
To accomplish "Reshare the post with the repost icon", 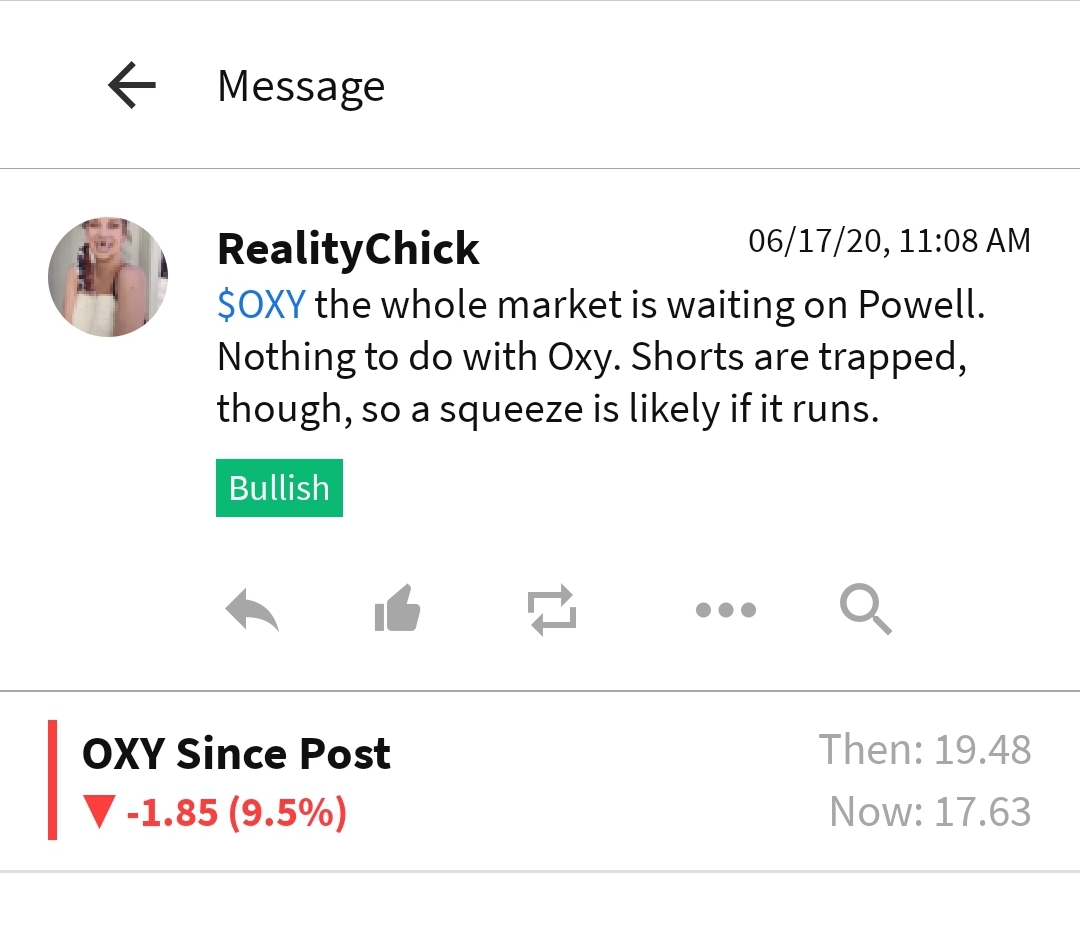I will click(552, 609).
